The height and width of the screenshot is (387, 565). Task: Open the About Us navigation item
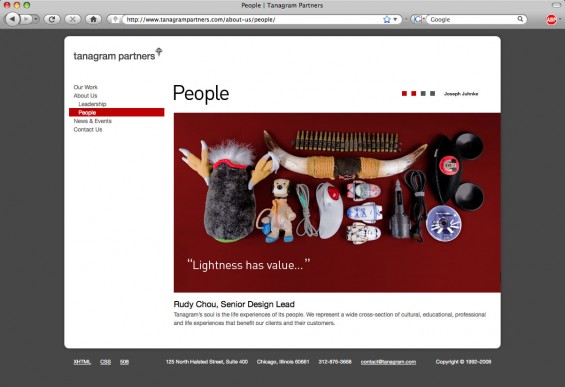85,95
